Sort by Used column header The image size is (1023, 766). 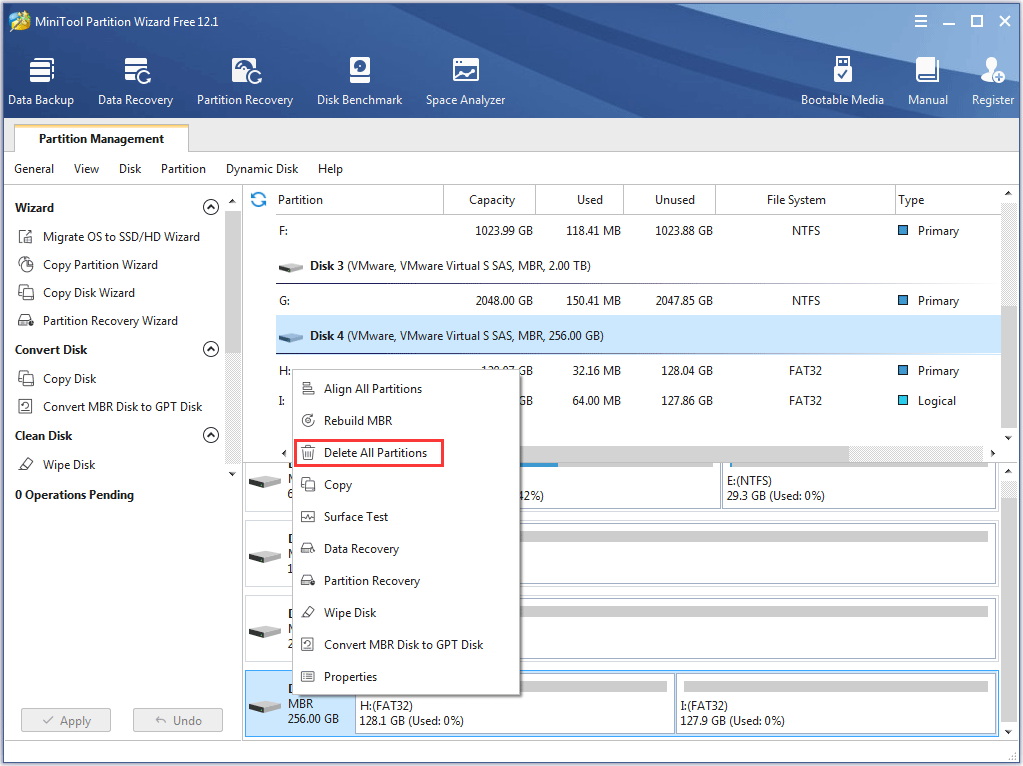point(580,200)
